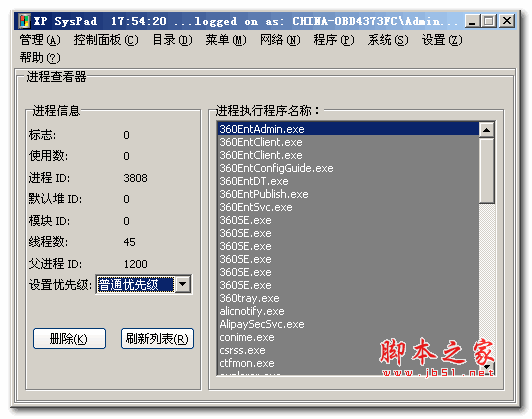Select 360EntDT.exe in process list

click(x=348, y=181)
